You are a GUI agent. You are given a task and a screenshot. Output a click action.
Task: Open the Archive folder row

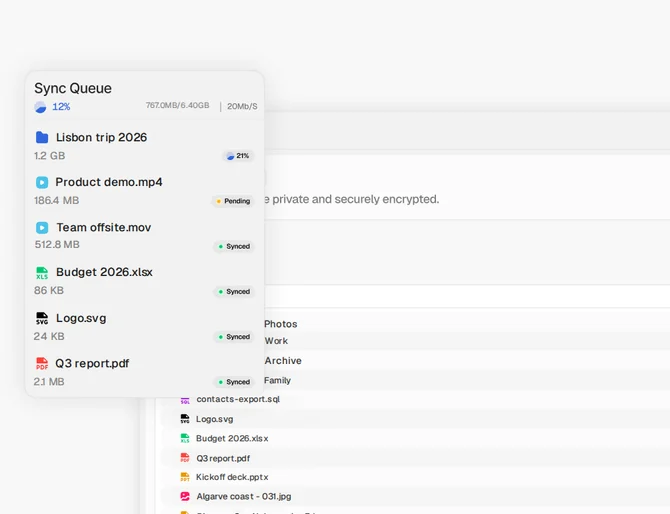coord(283,361)
